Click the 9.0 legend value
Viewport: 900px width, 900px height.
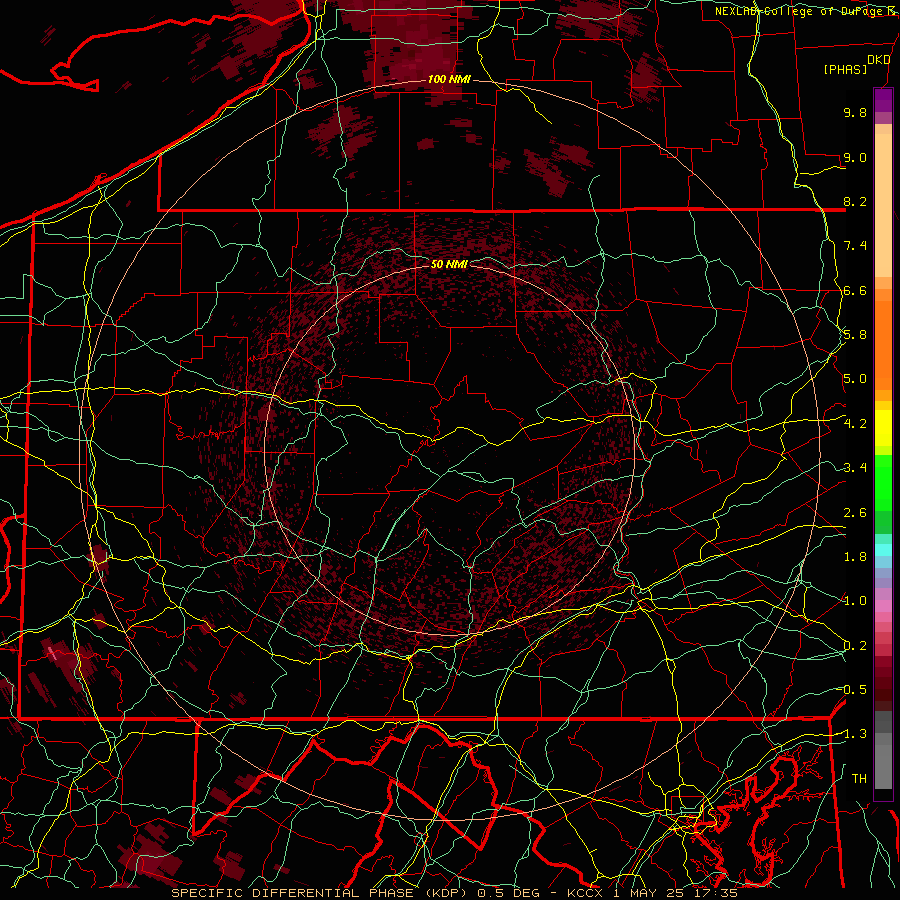coord(855,157)
